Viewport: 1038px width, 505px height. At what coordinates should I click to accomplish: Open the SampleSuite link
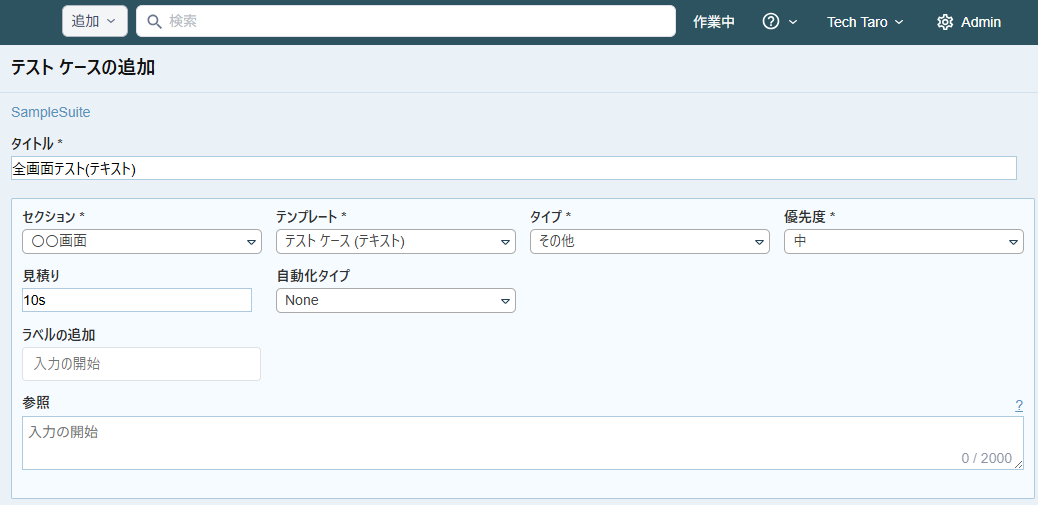(51, 112)
